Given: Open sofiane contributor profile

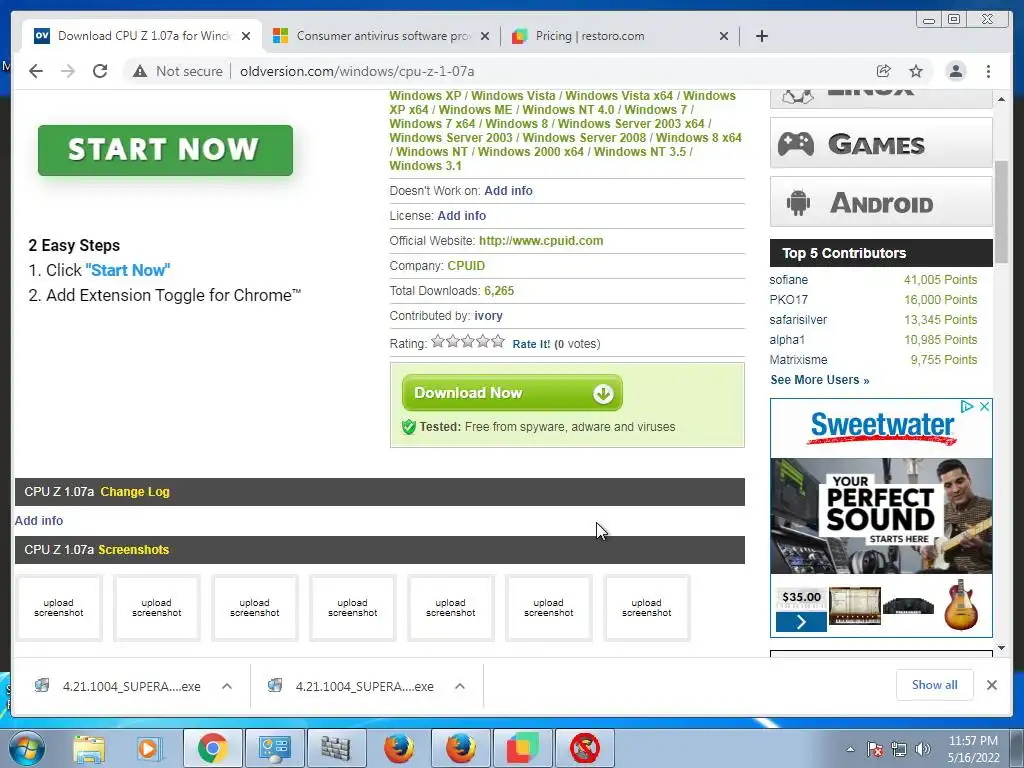Looking at the screenshot, I should [788, 280].
